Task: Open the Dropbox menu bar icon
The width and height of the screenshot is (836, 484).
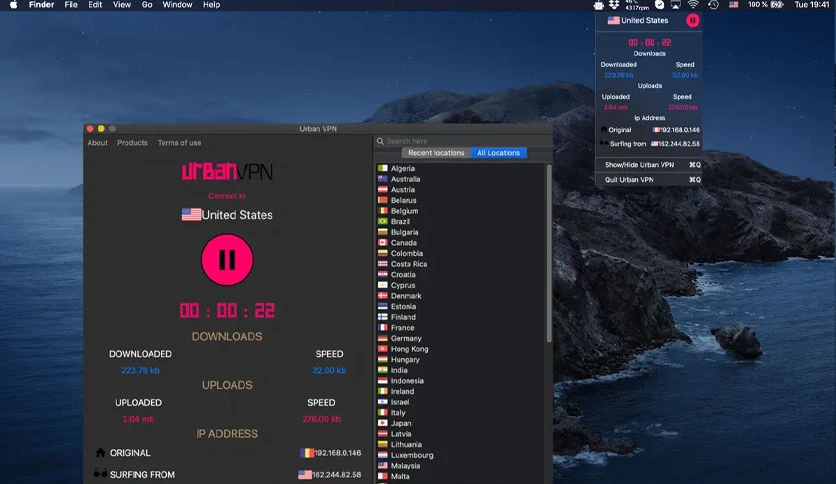Action: pos(614,5)
